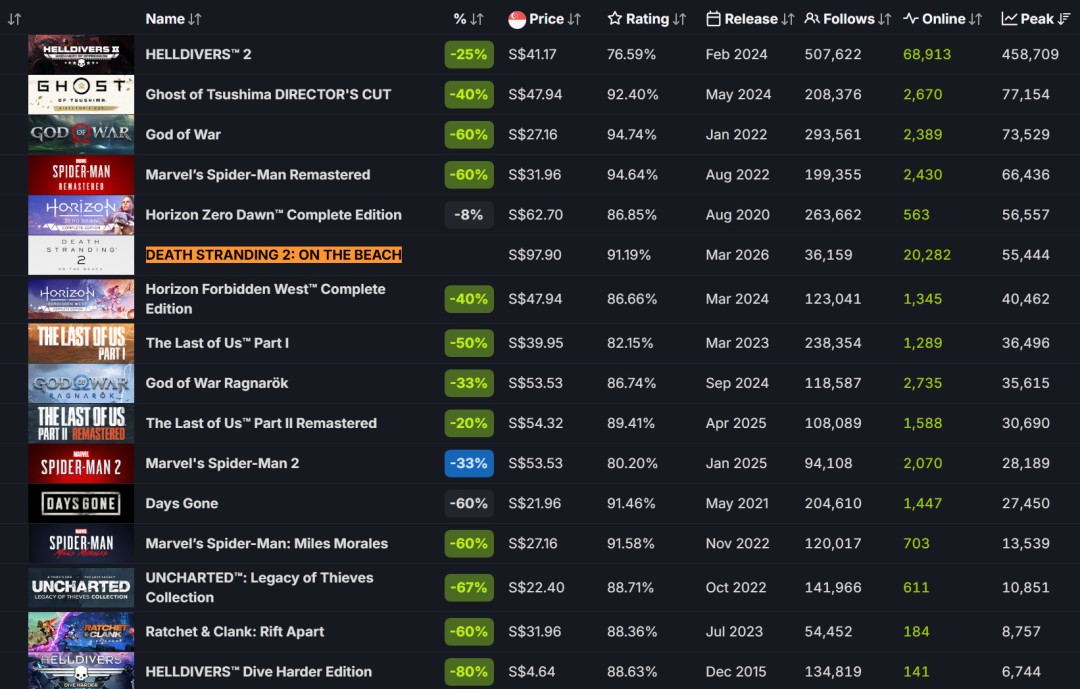The width and height of the screenshot is (1080, 689).
Task: Click the calendar icon in Release header
Action: (713, 19)
